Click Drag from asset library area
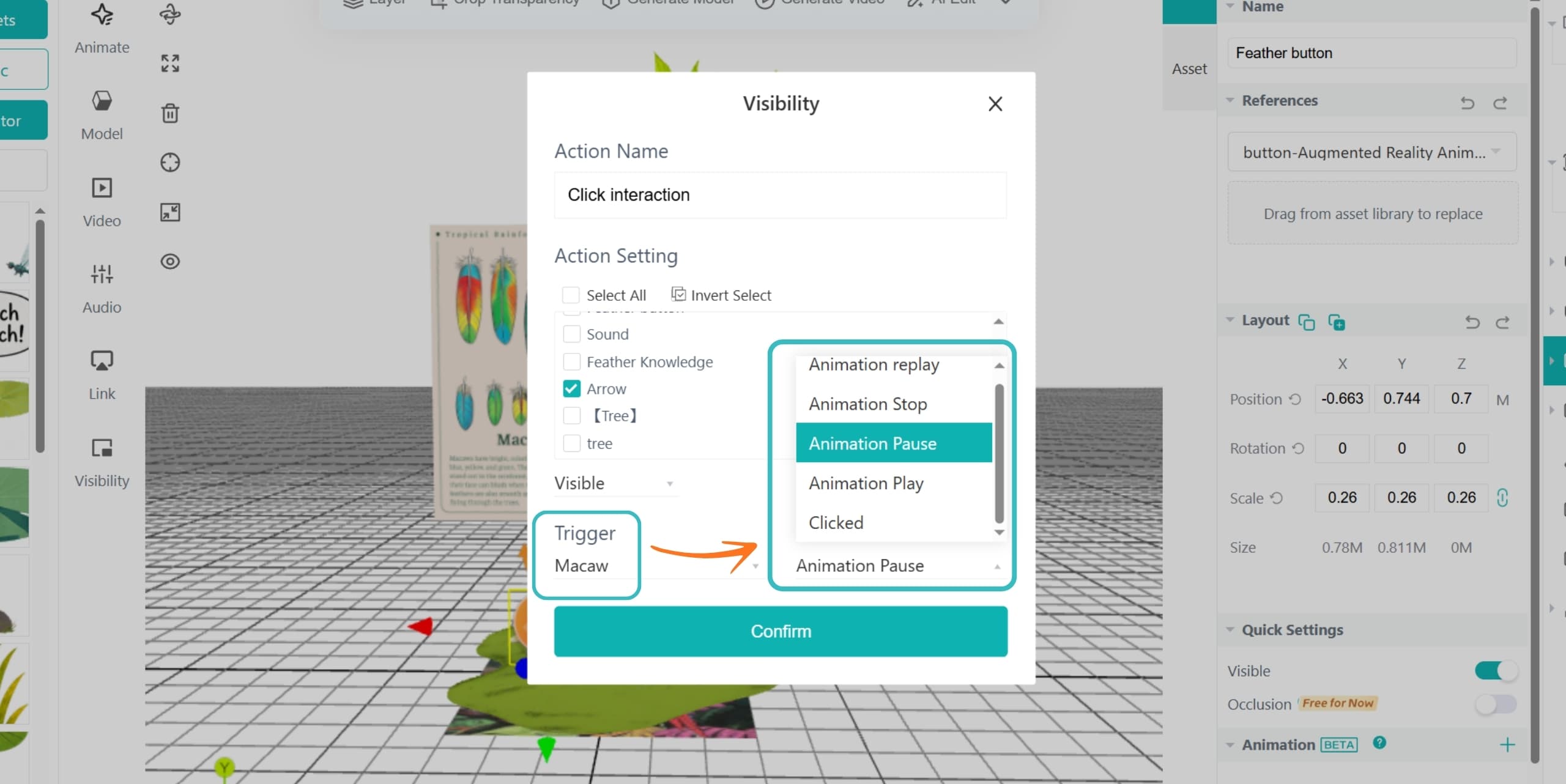1566x784 pixels. (x=1373, y=213)
